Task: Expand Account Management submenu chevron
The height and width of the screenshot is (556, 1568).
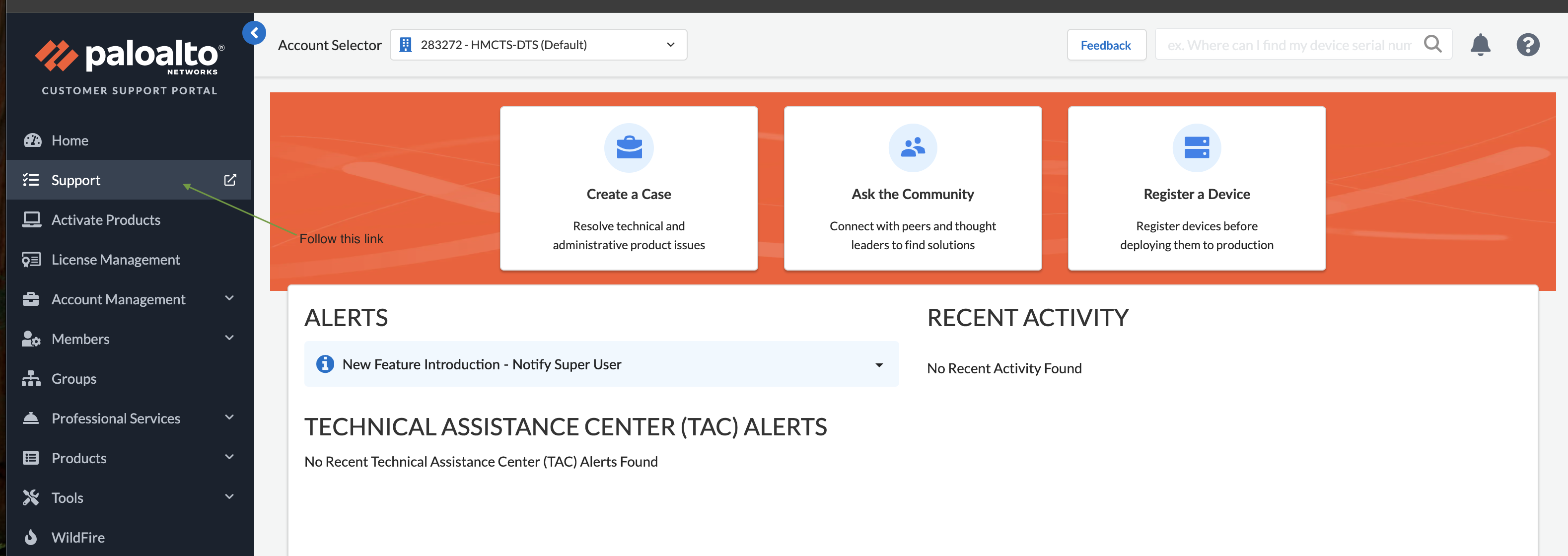Action: tap(229, 298)
